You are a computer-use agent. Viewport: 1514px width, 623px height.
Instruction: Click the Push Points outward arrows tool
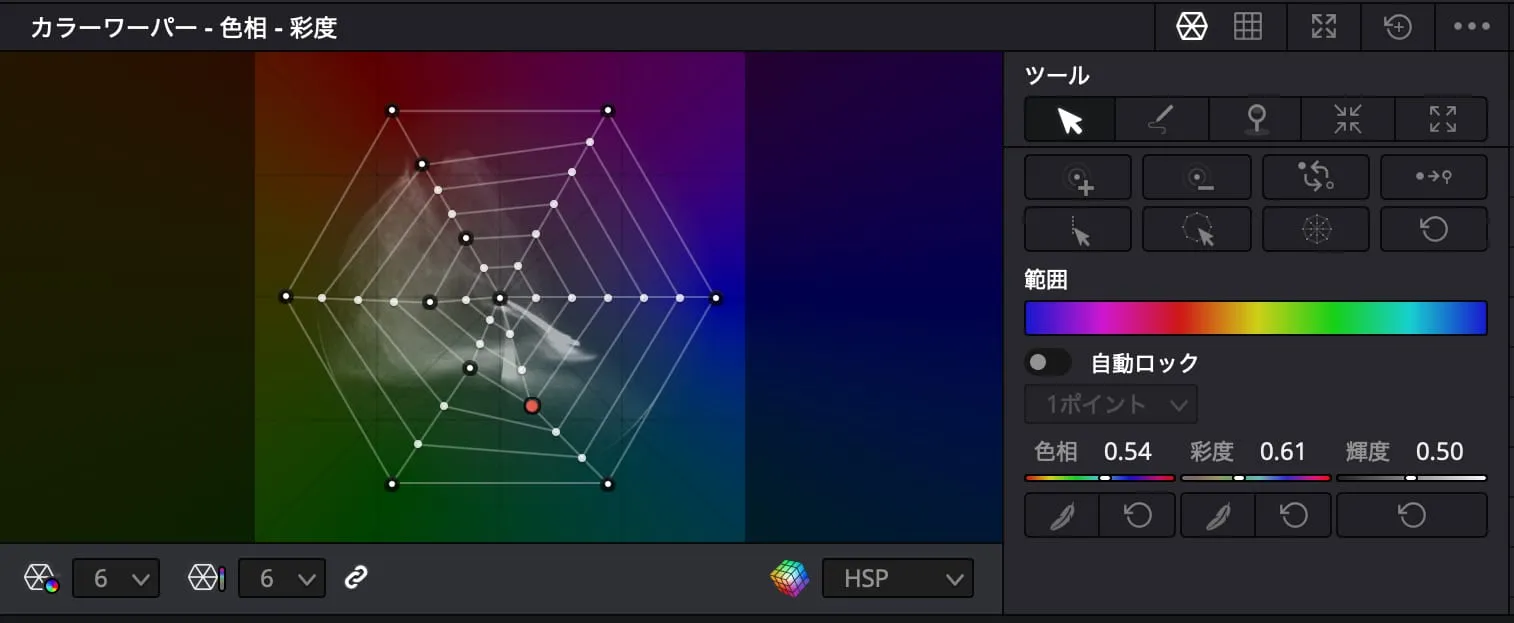(x=1441, y=120)
